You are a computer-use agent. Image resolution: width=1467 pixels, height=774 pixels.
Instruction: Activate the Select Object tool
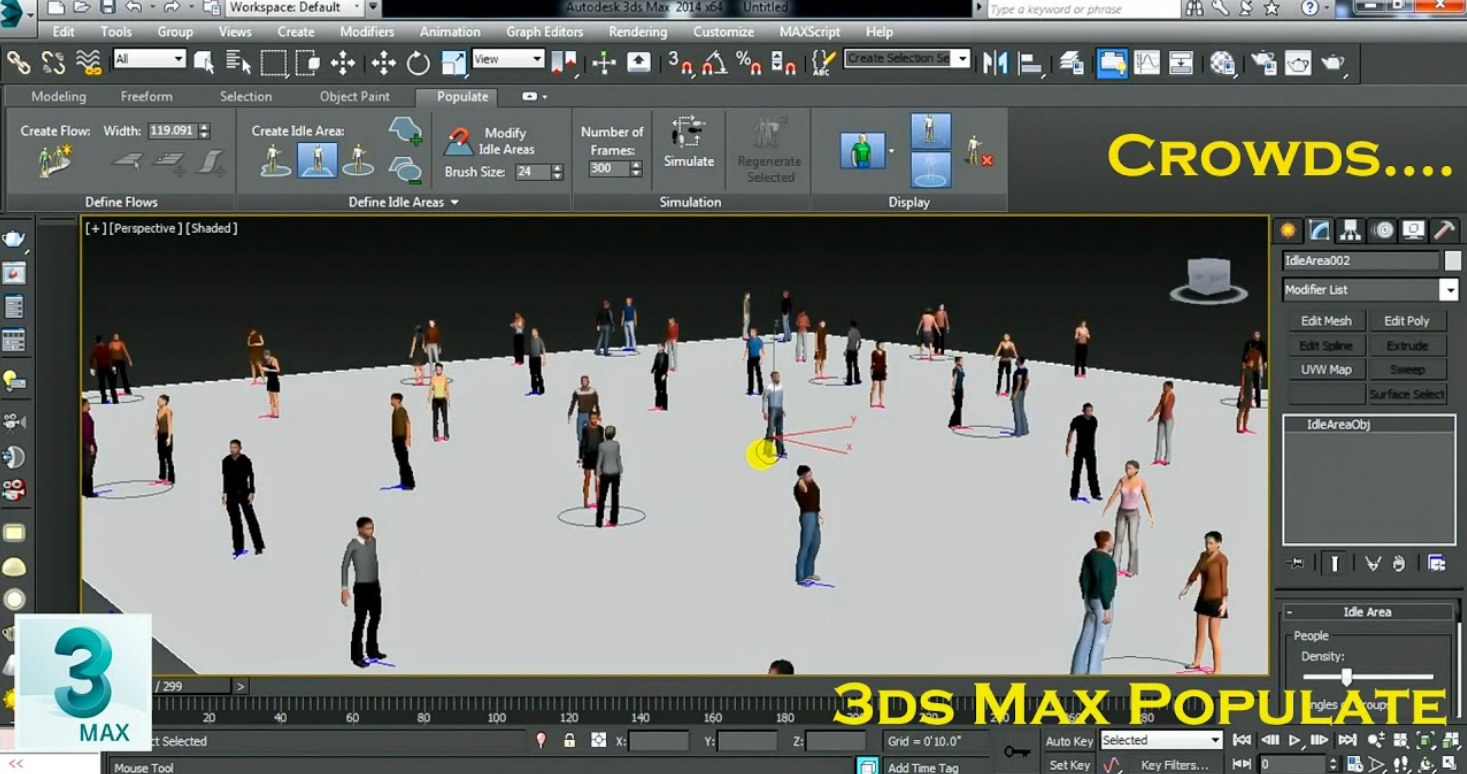[x=204, y=63]
